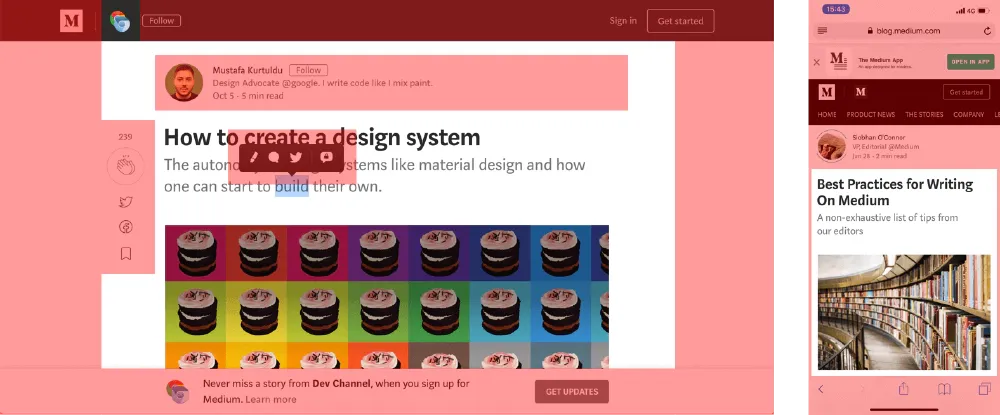Screen dimensions: 1000x415
Task: Open the Safari share sheet icon
Action: (x=903, y=389)
